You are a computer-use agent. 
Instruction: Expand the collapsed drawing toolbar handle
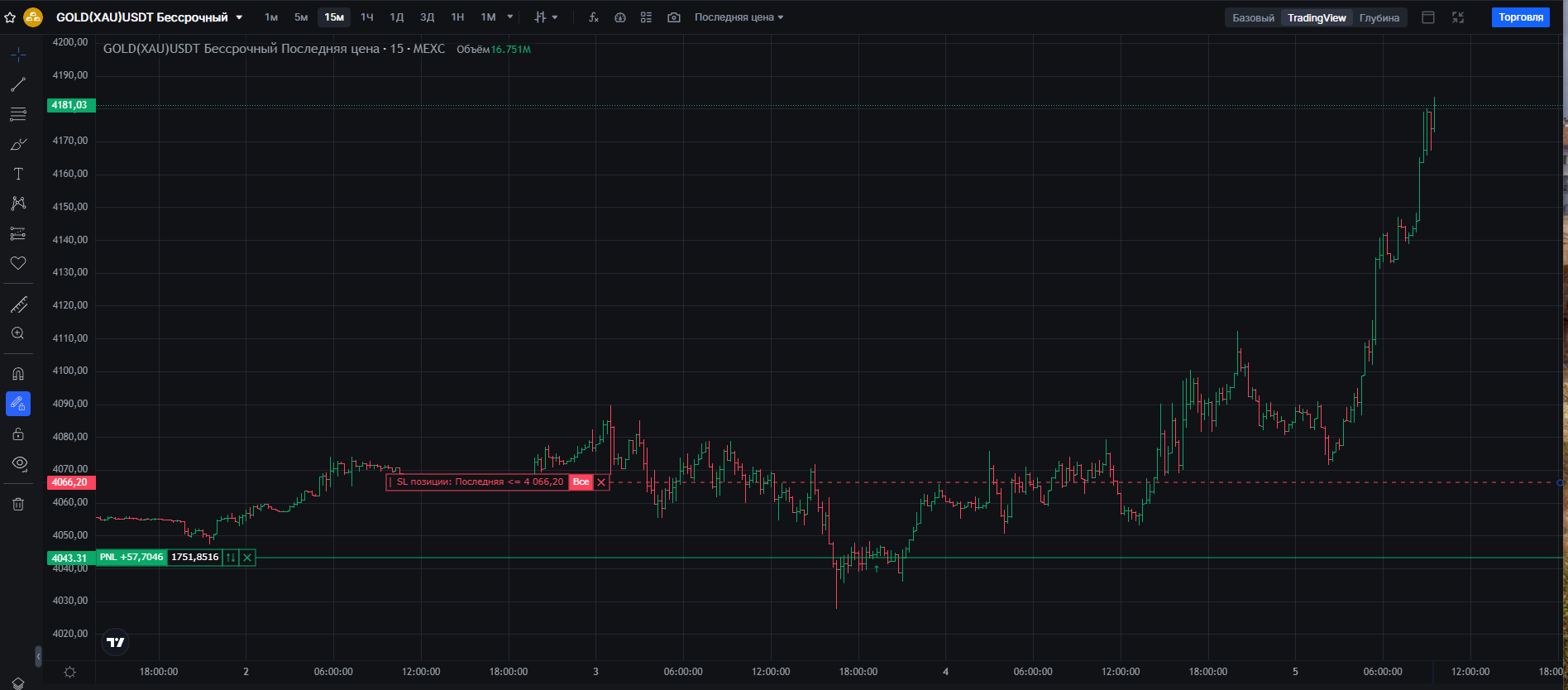click(38, 657)
